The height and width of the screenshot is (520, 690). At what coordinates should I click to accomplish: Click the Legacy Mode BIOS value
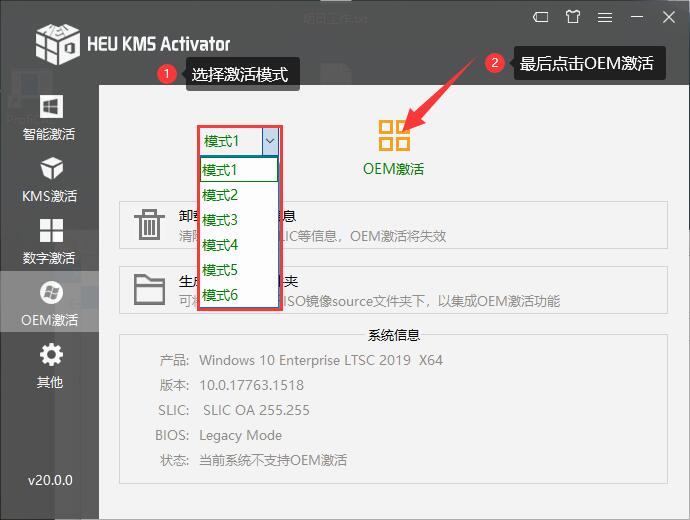click(240, 436)
